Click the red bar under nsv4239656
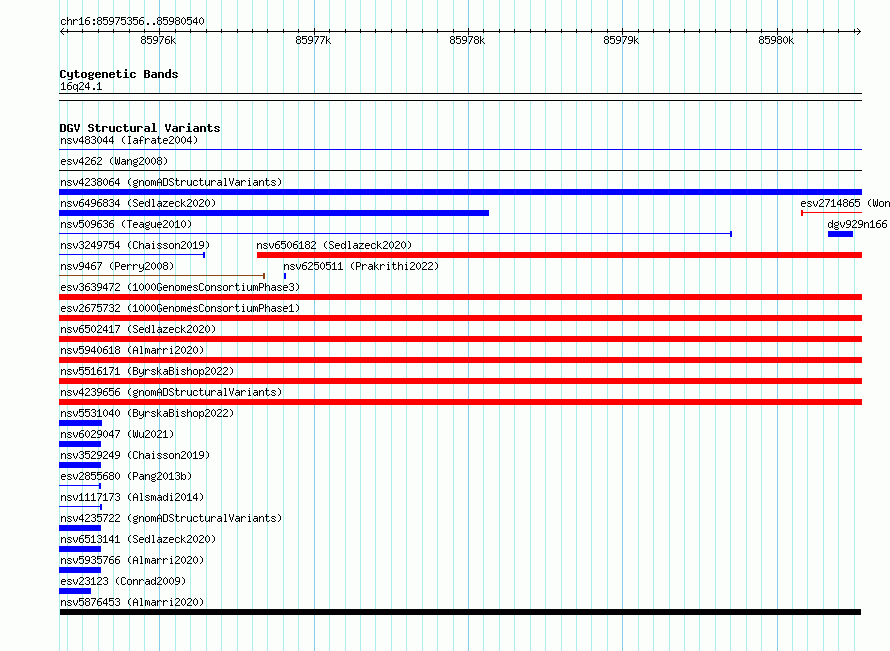 point(460,402)
